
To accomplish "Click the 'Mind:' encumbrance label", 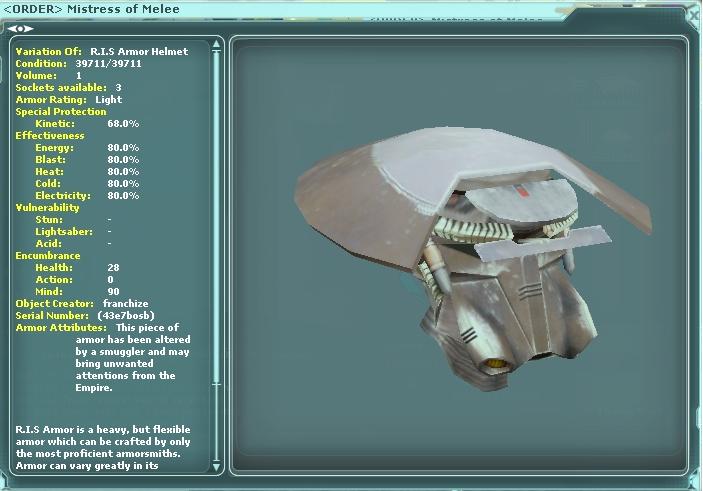I will (49, 291).
